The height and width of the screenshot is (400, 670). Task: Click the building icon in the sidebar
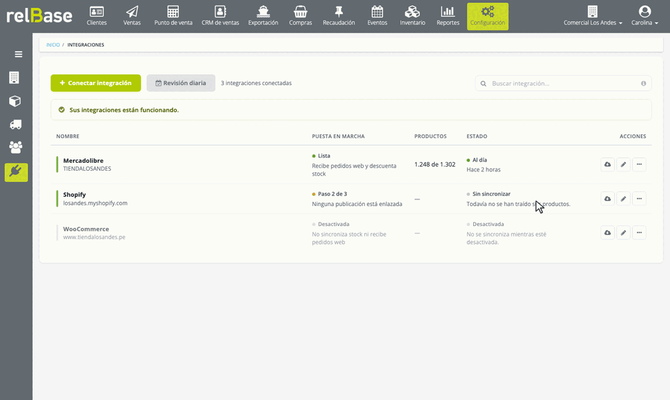pyautogui.click(x=14, y=77)
